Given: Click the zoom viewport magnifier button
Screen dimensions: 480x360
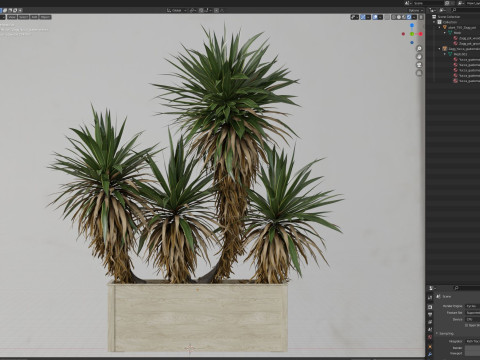Looking at the screenshot, I should tap(419, 49).
